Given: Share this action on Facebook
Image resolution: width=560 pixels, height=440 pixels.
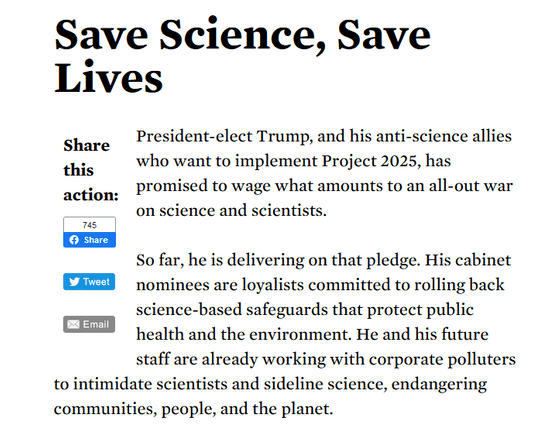Looking at the screenshot, I should tap(90, 240).
